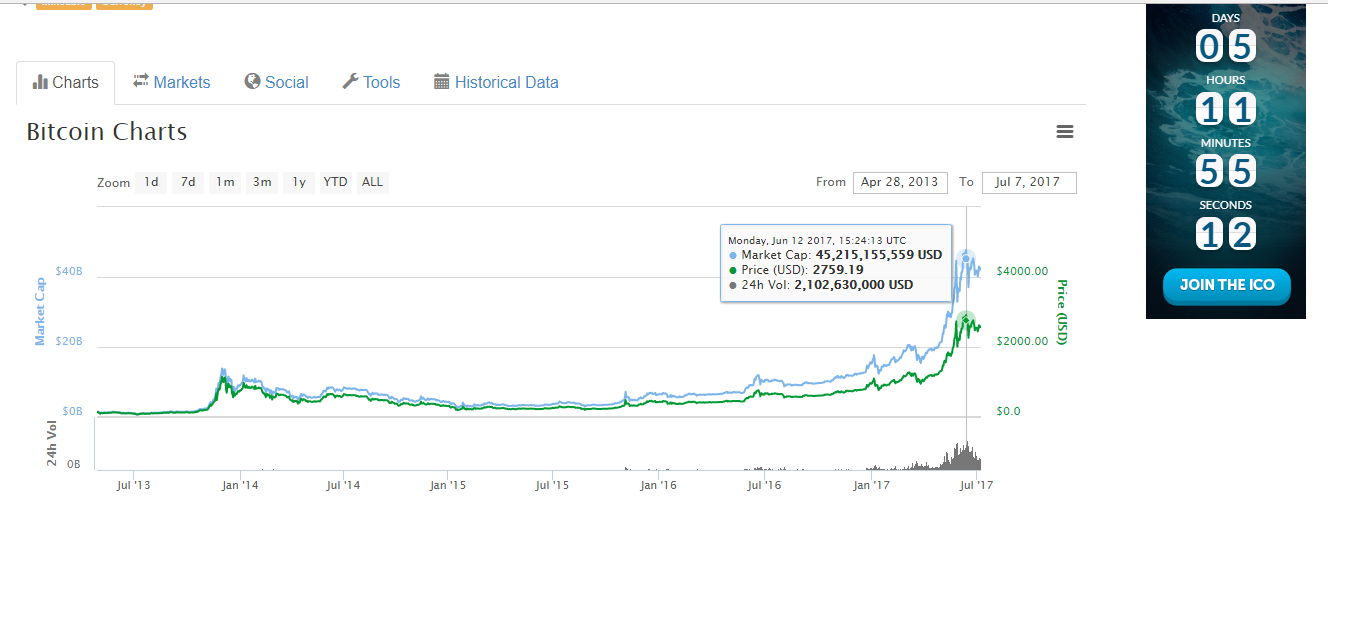Set chart zoom to 3m

pos(262,182)
